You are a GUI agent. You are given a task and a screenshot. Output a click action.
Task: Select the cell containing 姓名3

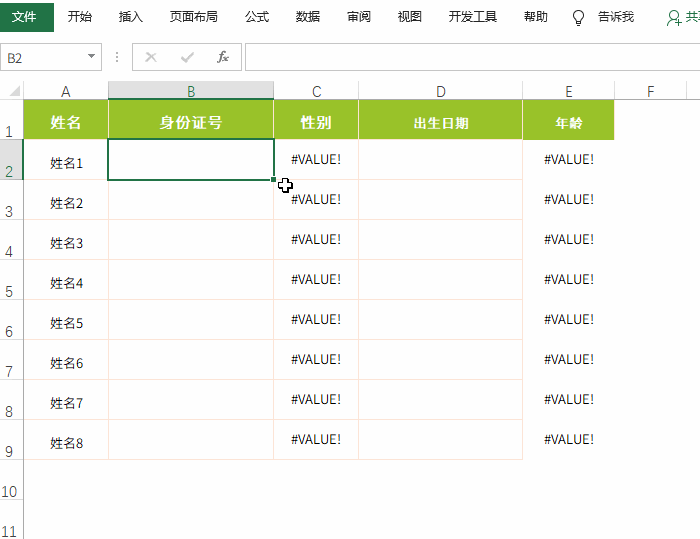tap(66, 240)
